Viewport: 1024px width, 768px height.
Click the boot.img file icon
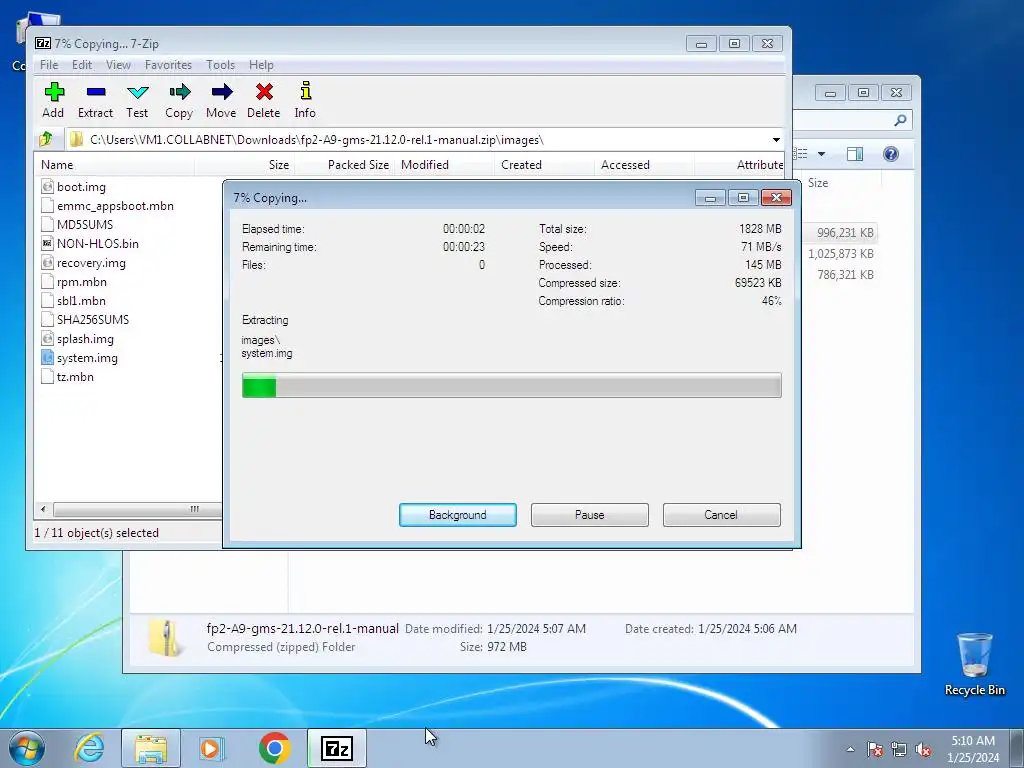pos(47,187)
